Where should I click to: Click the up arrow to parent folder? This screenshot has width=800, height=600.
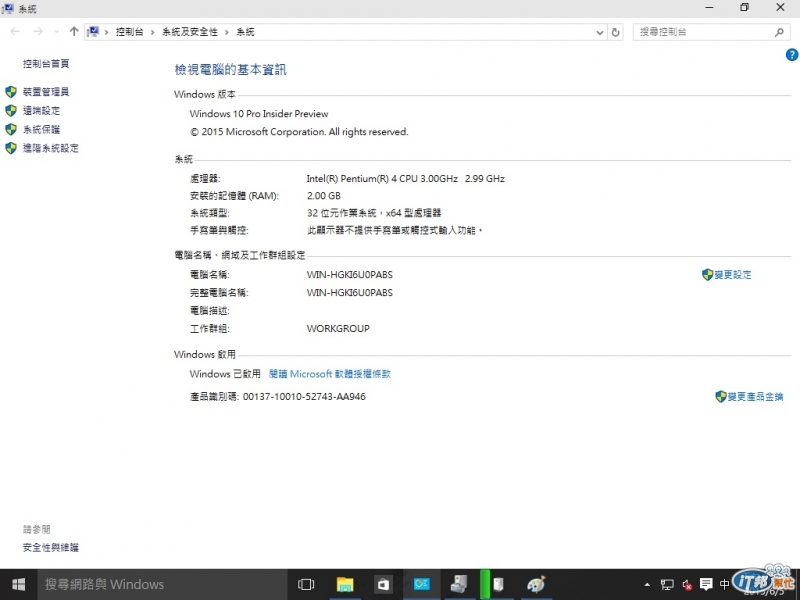[x=74, y=32]
